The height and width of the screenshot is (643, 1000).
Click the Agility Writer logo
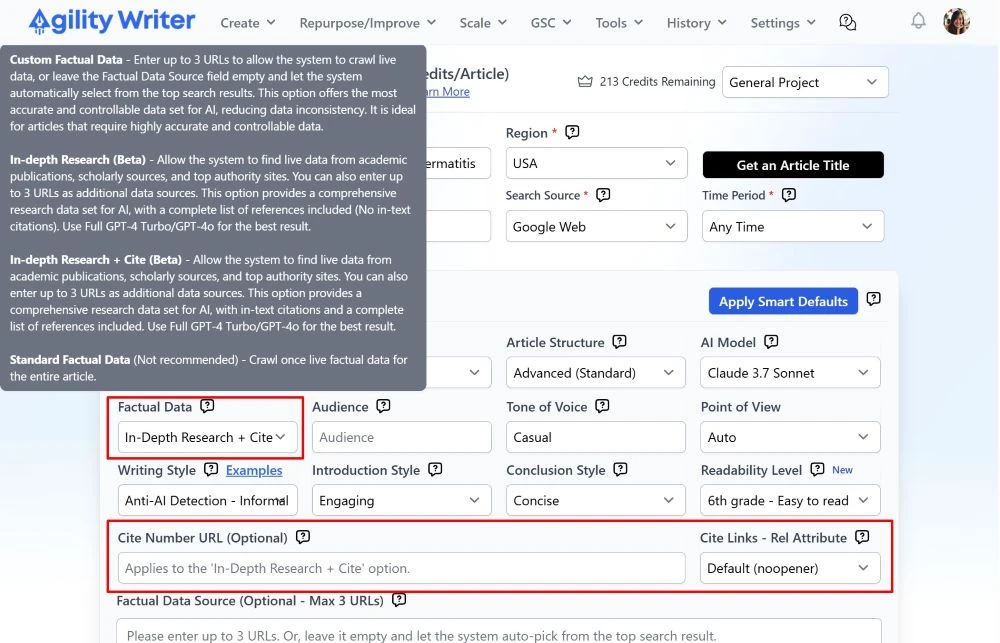(x=112, y=21)
